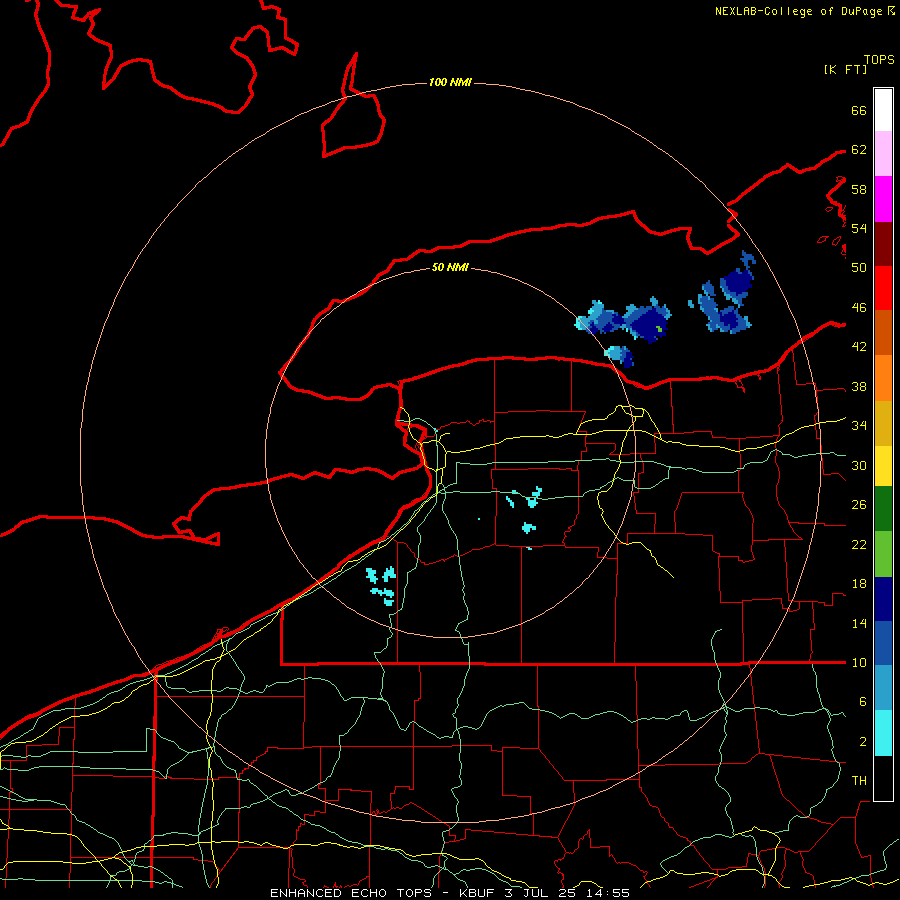Click the 34 legend value
This screenshot has height=900, width=900.
point(859,426)
